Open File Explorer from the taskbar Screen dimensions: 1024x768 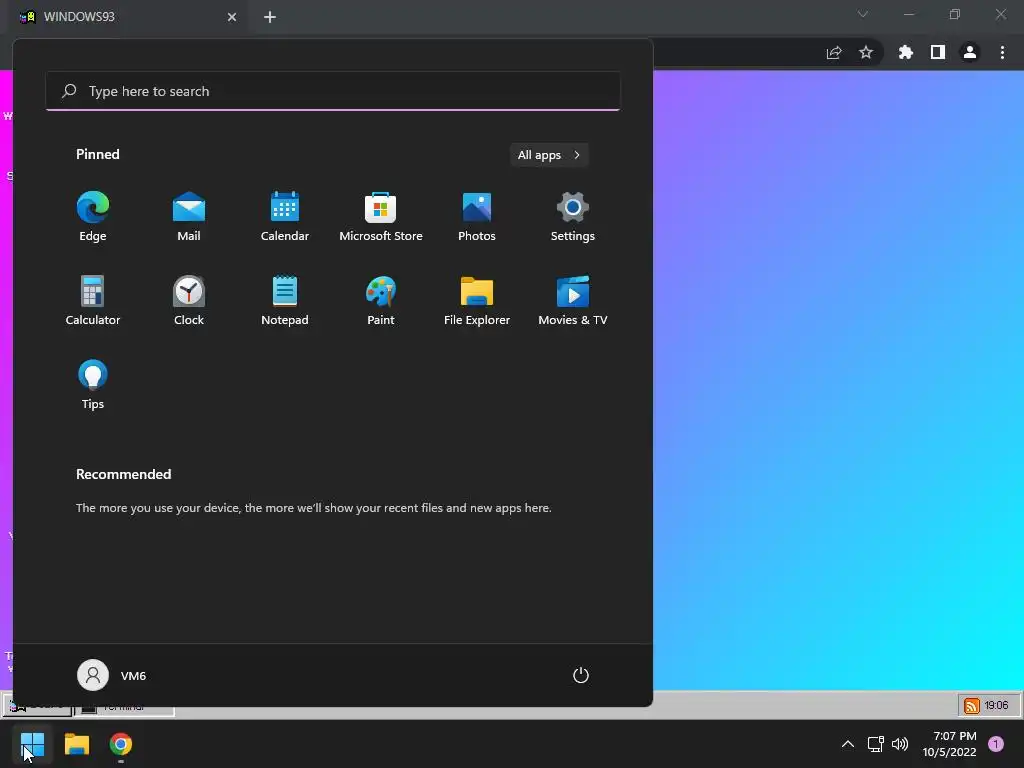pos(77,744)
